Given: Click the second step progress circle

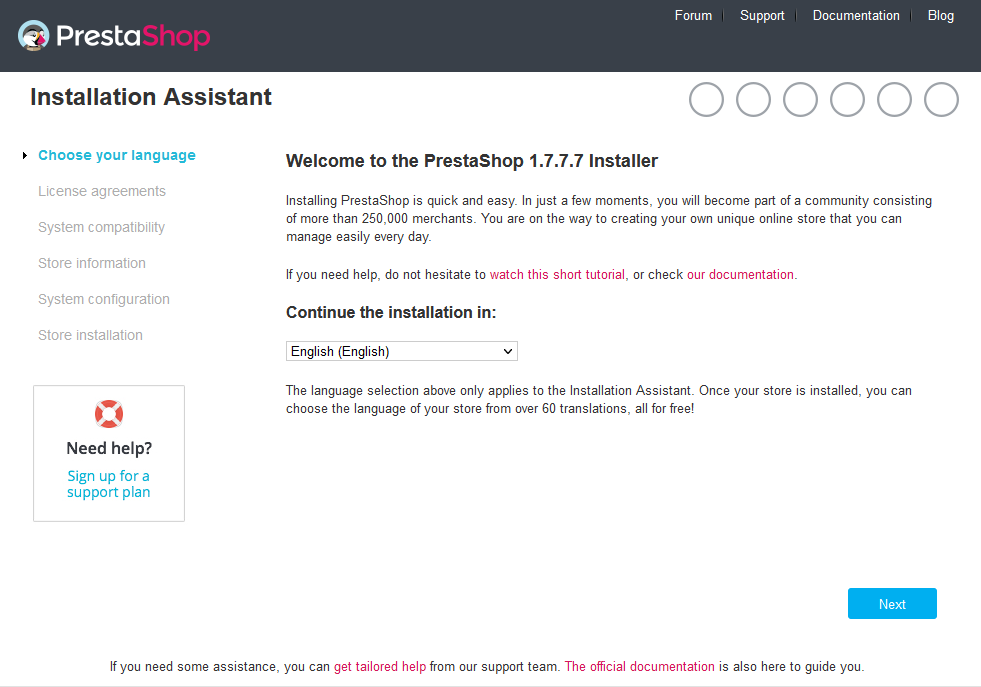Looking at the screenshot, I should [x=753, y=99].
